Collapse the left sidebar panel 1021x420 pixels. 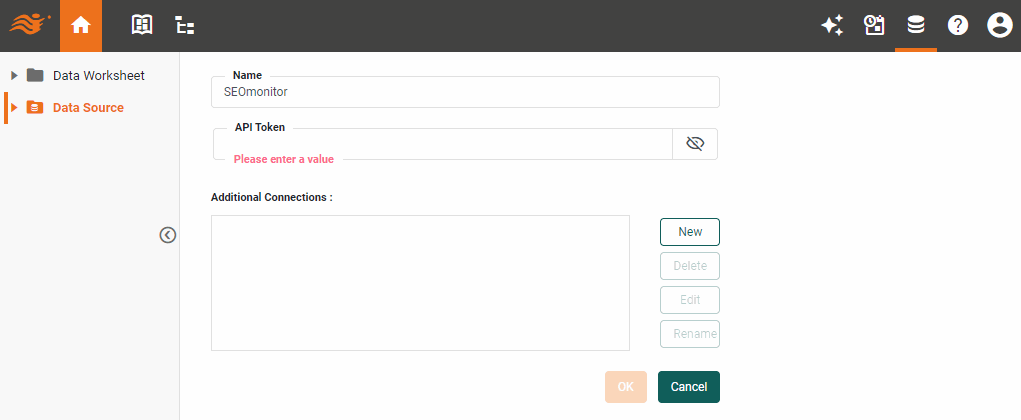pyautogui.click(x=168, y=235)
